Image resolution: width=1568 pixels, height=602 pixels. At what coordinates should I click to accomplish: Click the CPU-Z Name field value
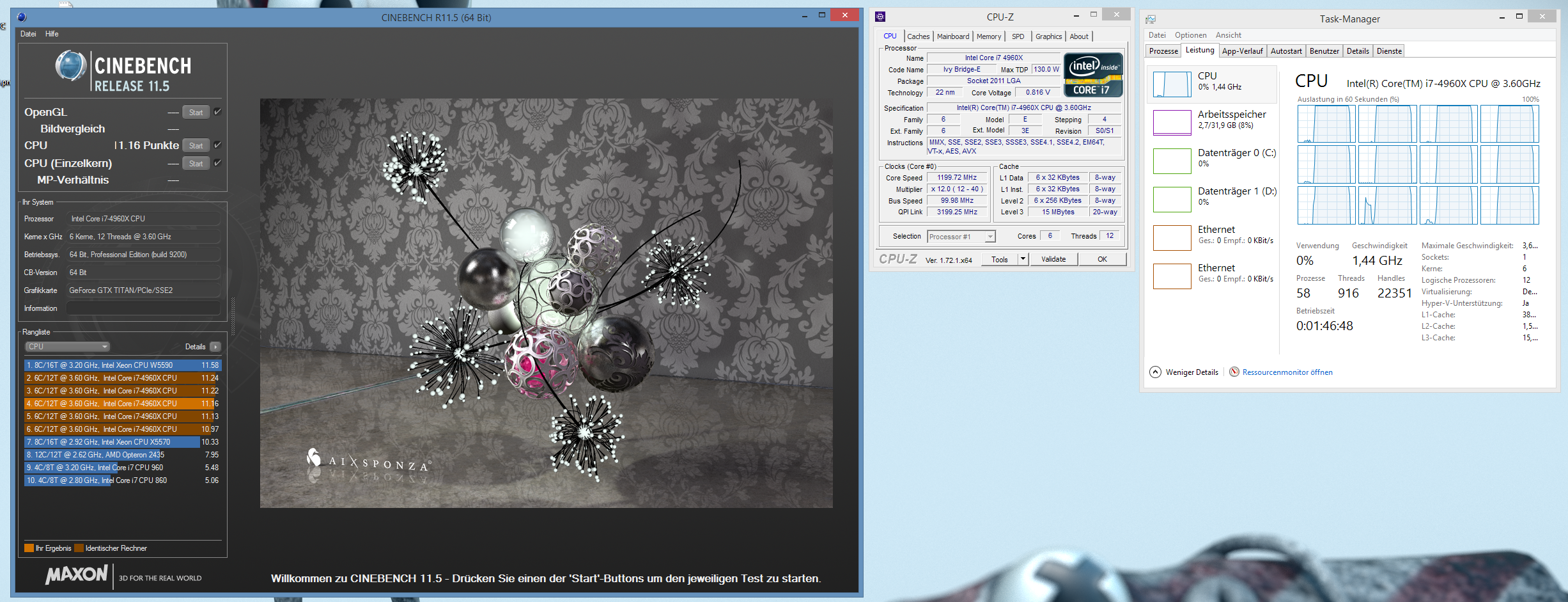(994, 58)
